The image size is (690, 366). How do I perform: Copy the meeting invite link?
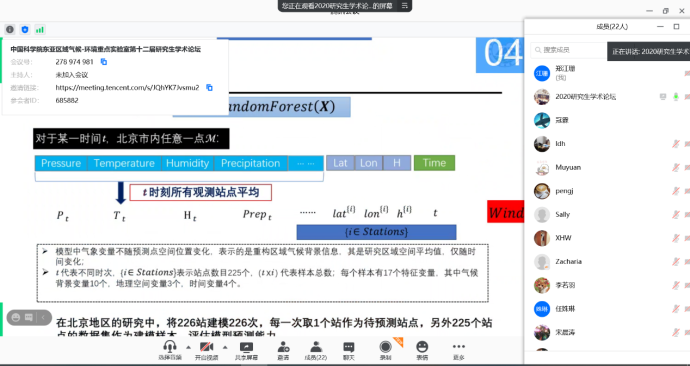[209, 88]
